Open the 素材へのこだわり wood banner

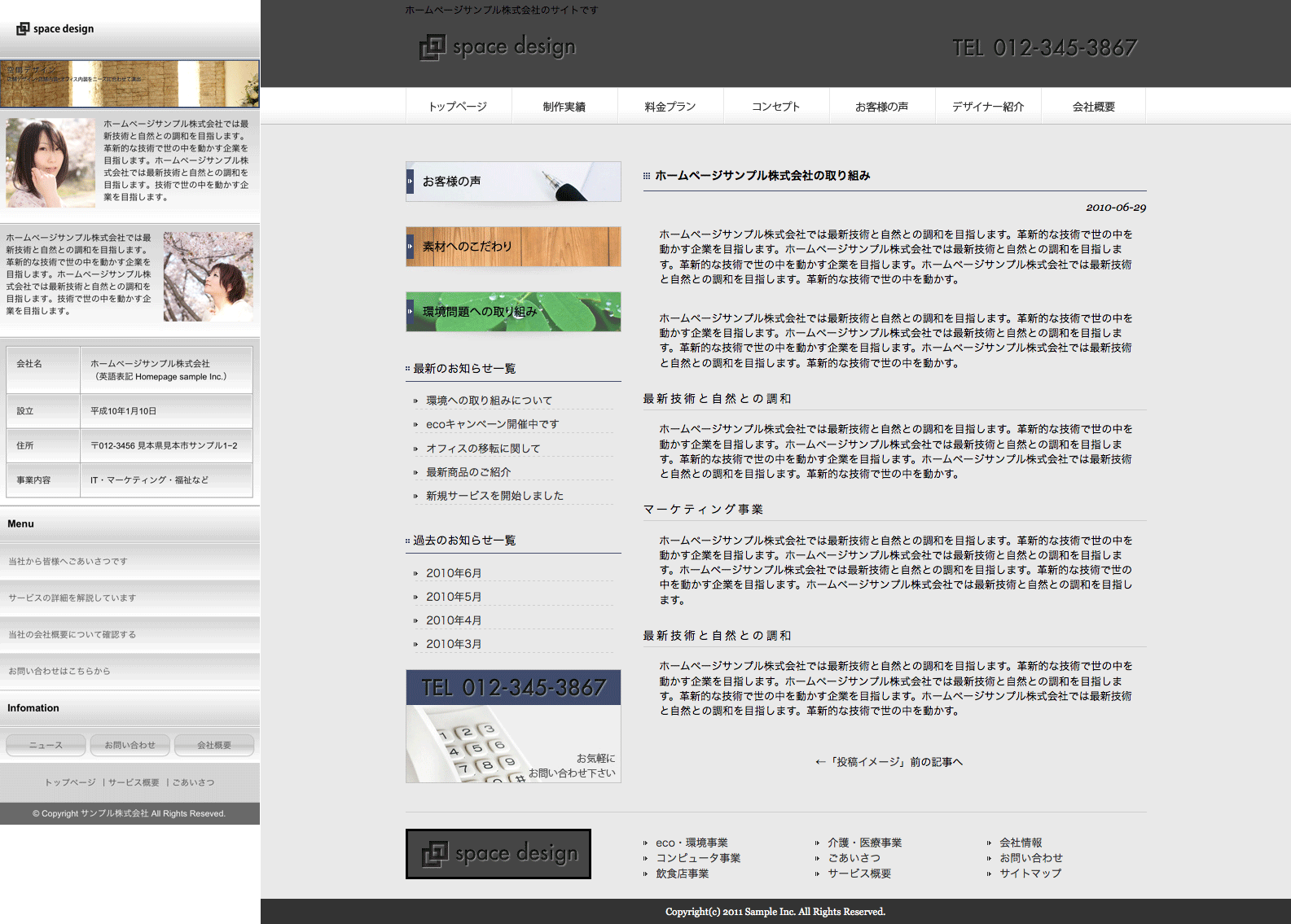click(513, 247)
